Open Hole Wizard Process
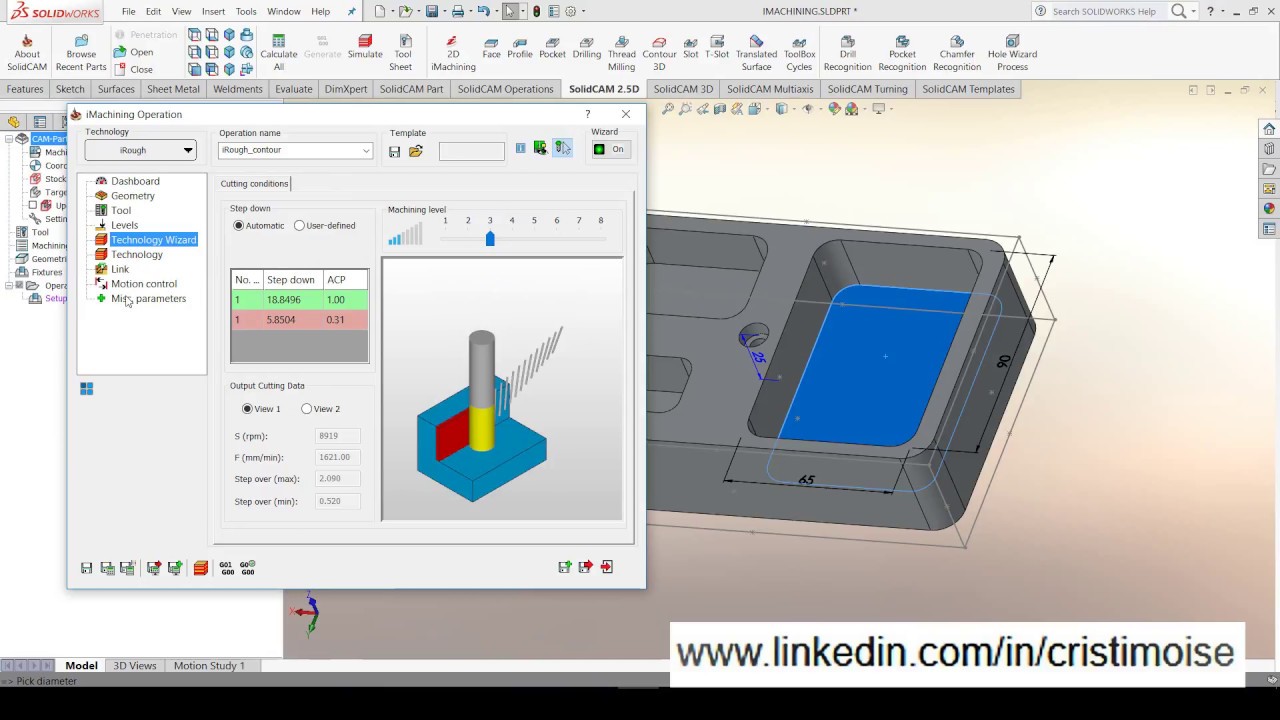Image resolution: width=1280 pixels, height=720 pixels. 1012,54
